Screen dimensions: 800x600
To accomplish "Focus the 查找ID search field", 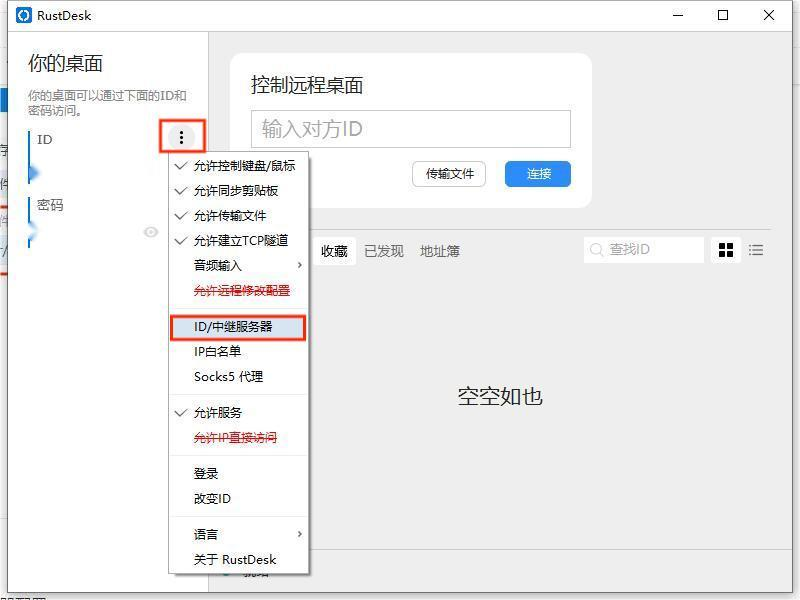I will tap(644, 250).
